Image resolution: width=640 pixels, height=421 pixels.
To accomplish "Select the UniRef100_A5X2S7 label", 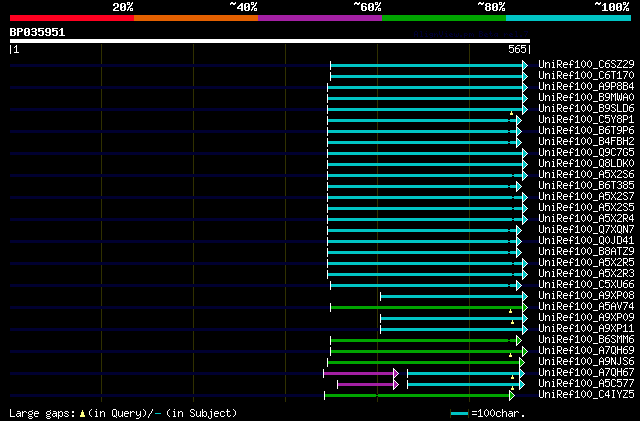I will click(586, 197).
